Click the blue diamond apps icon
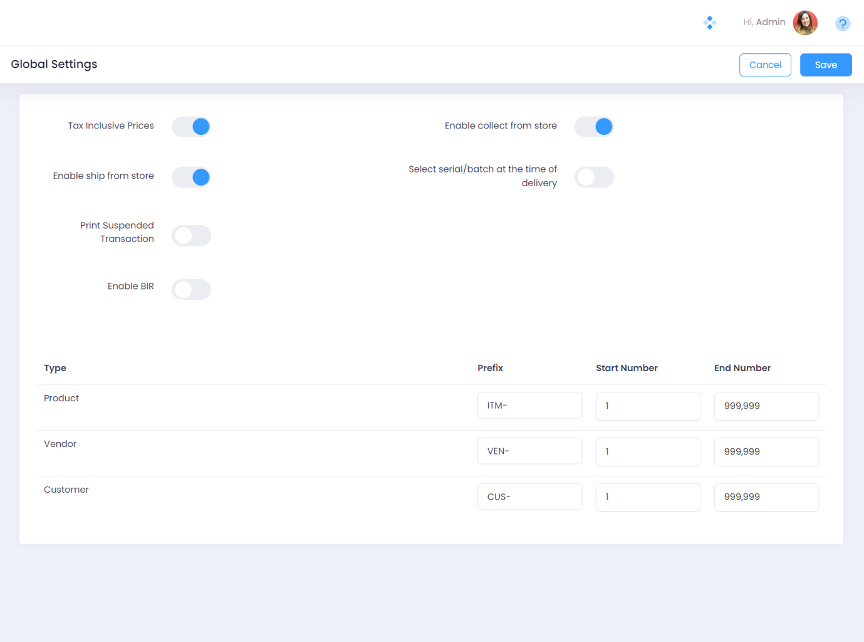This screenshot has height=642, width=864. coord(709,22)
